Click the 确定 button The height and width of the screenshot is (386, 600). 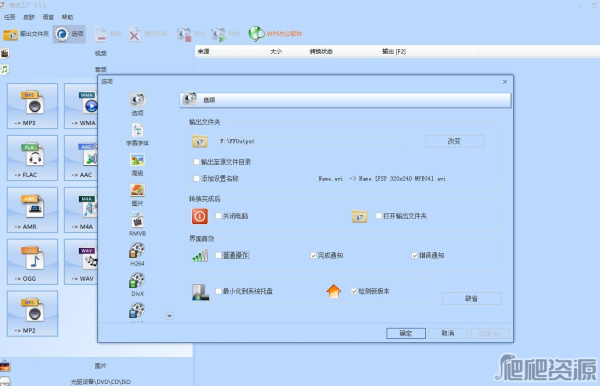click(406, 333)
